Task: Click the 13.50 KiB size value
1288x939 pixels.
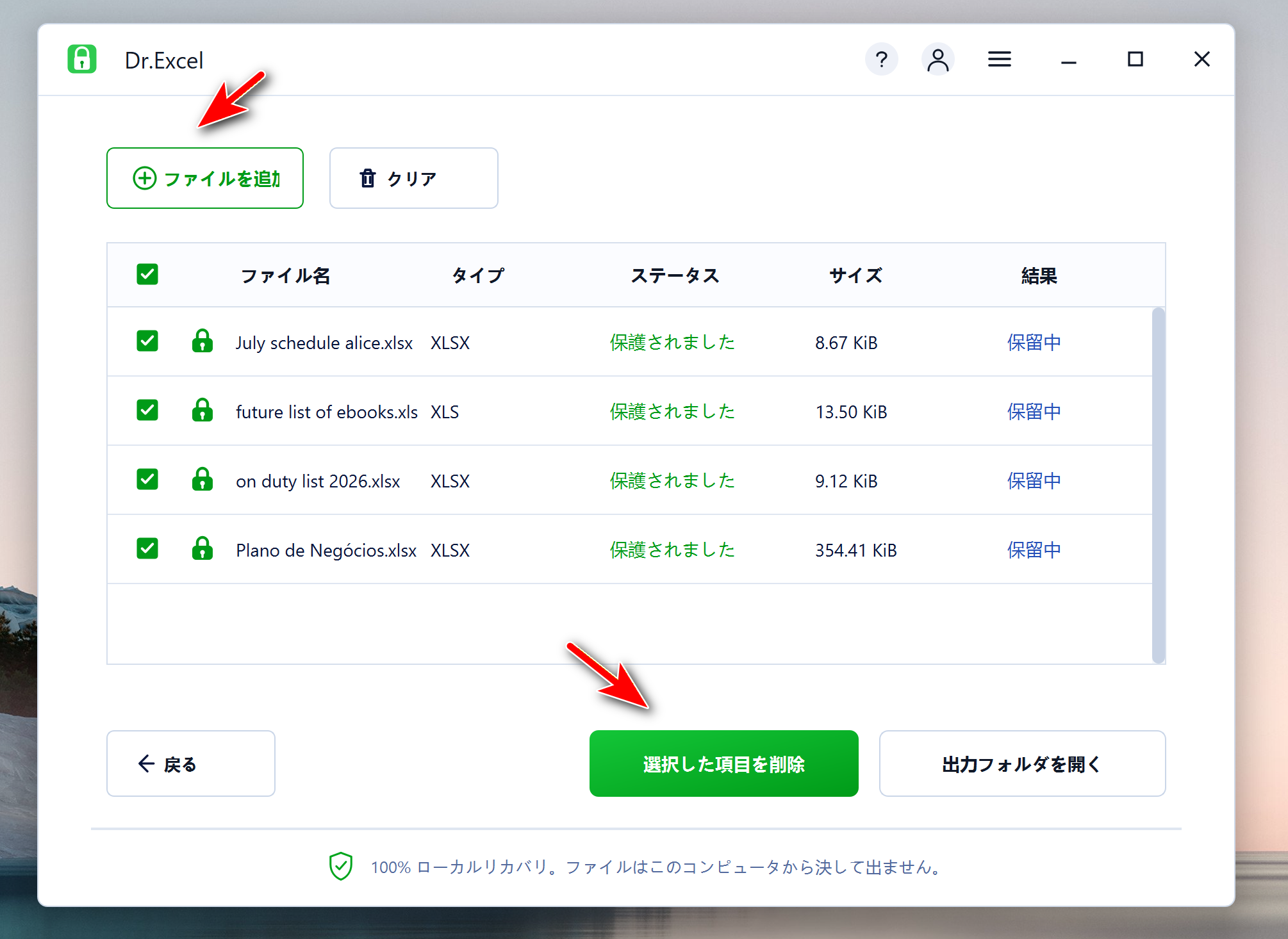Action: [x=852, y=412]
